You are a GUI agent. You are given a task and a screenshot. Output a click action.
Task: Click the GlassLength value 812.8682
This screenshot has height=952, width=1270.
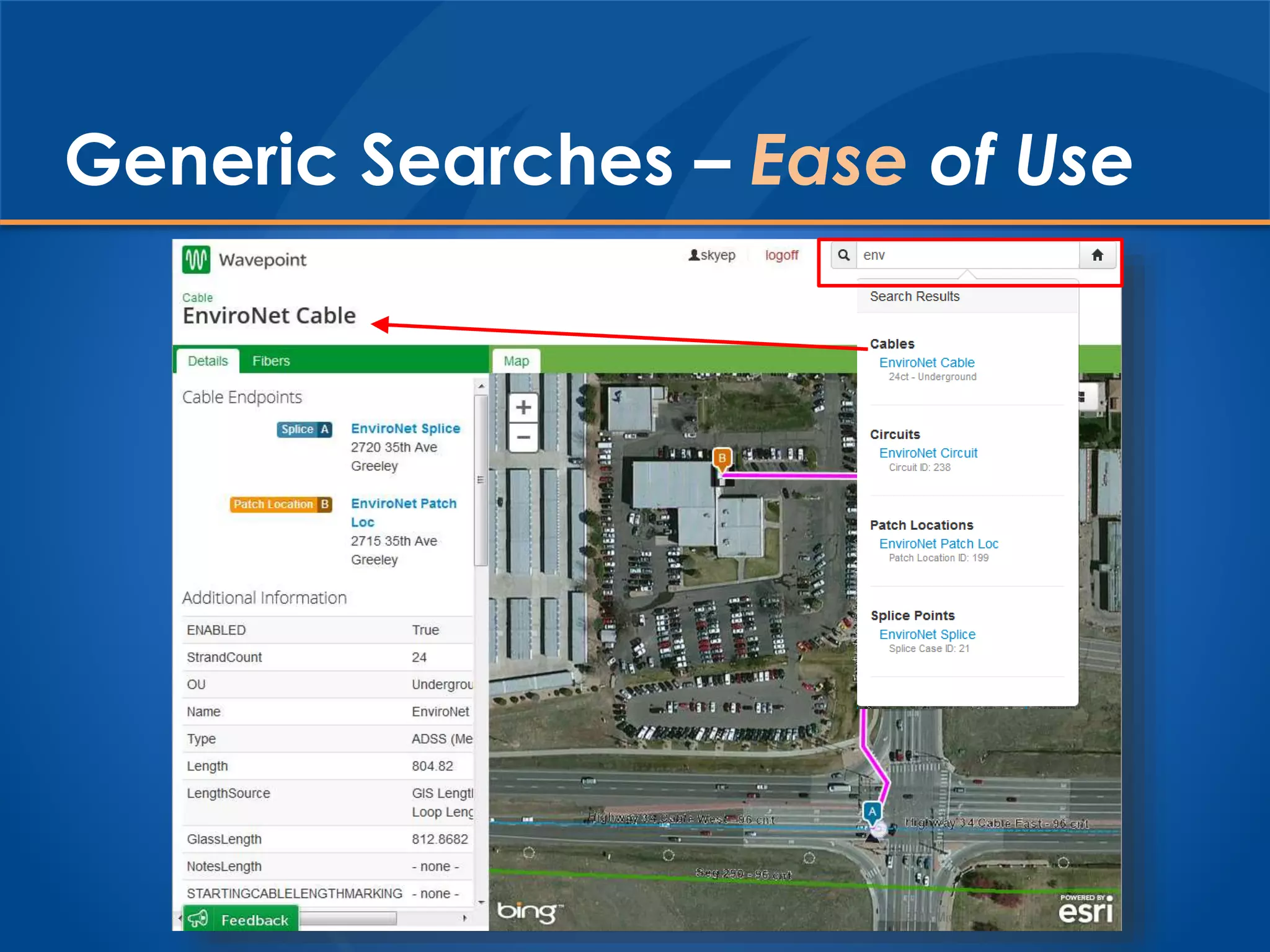point(440,839)
